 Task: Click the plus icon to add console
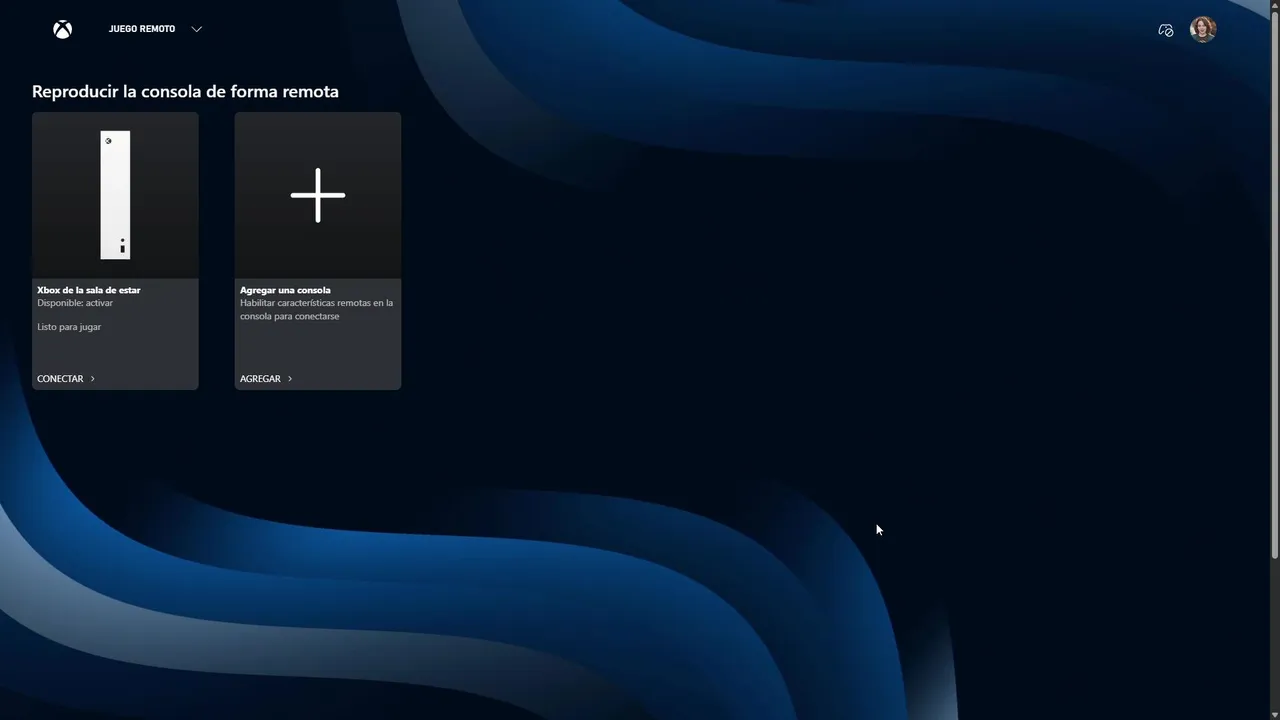[x=318, y=195]
